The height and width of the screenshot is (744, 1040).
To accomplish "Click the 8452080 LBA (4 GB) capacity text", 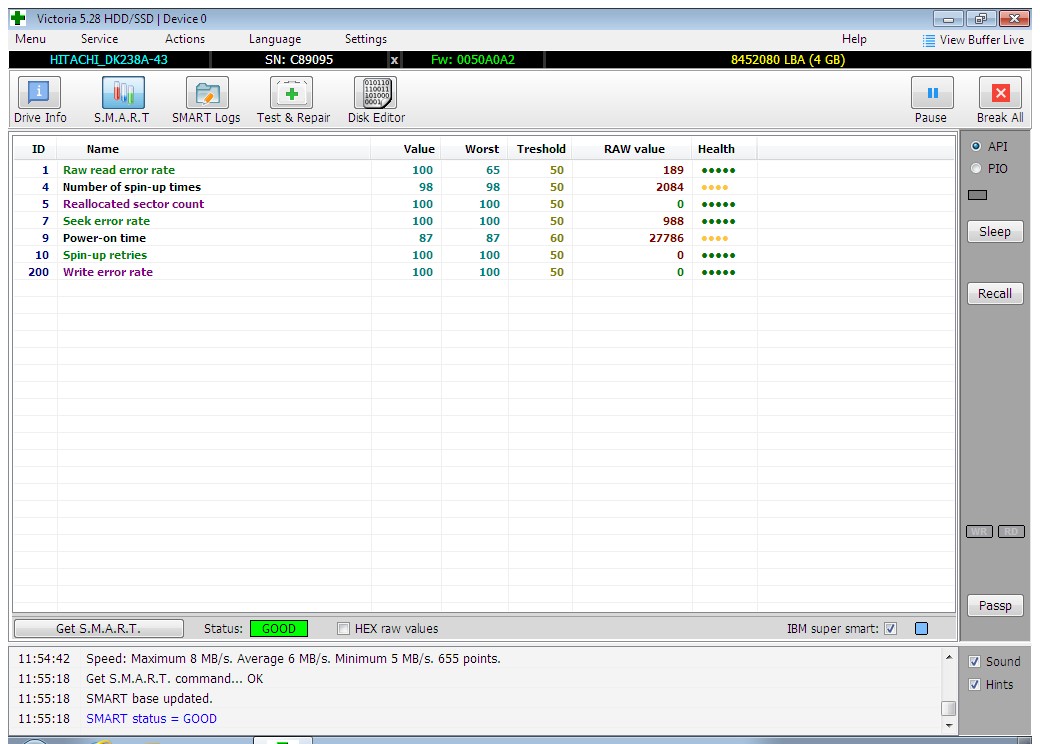I will (x=788, y=60).
